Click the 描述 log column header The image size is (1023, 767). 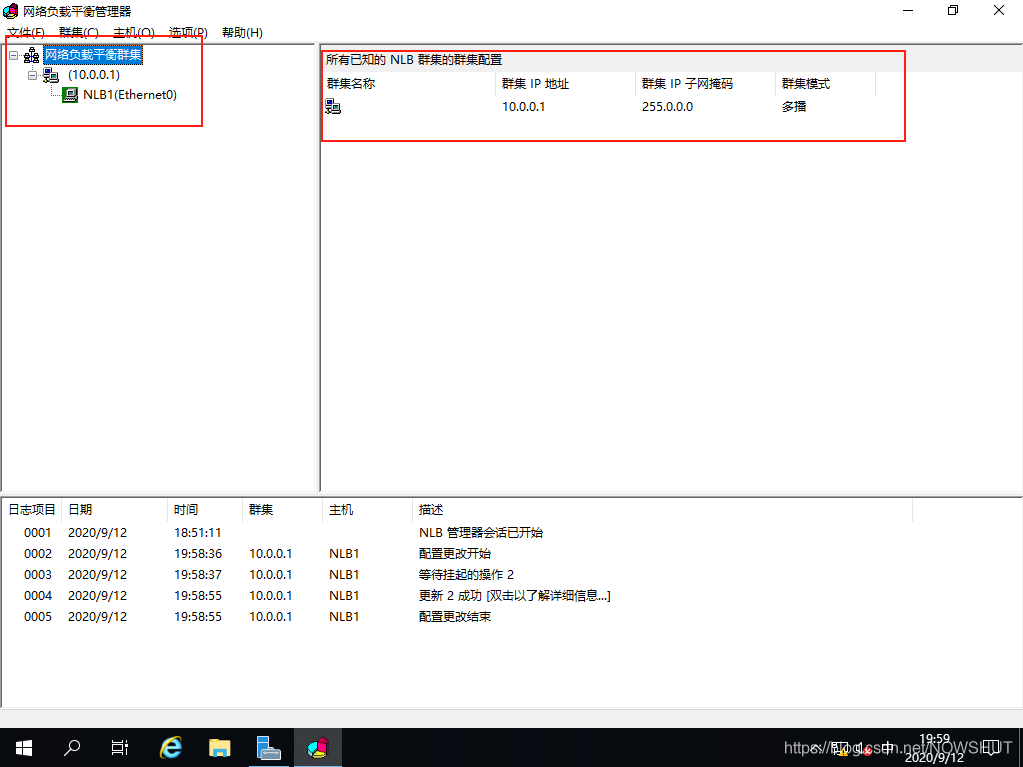point(431,510)
